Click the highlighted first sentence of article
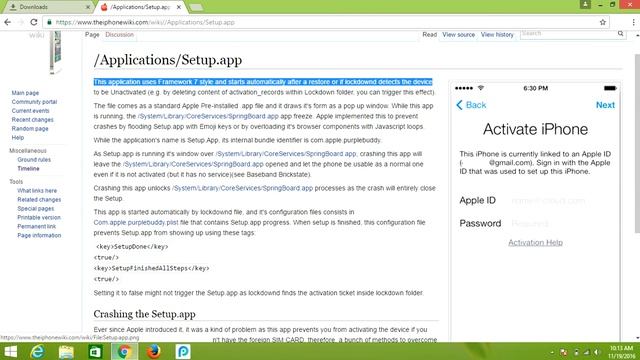 point(263,82)
